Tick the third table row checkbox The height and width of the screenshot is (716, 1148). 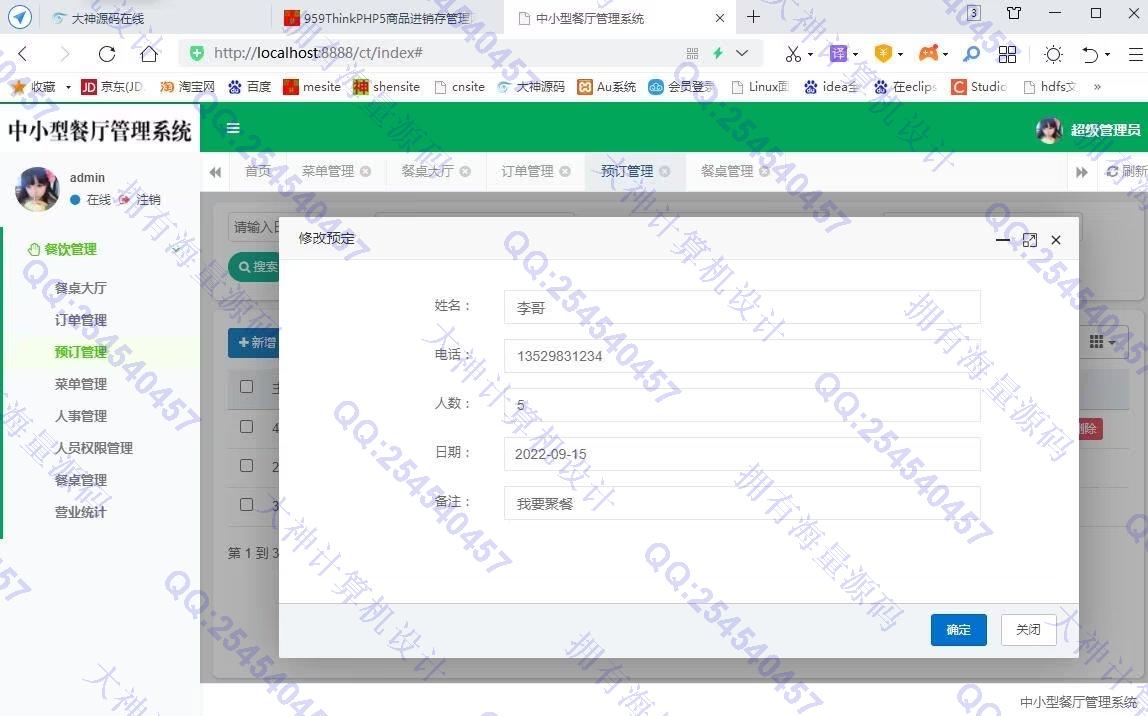[247, 504]
